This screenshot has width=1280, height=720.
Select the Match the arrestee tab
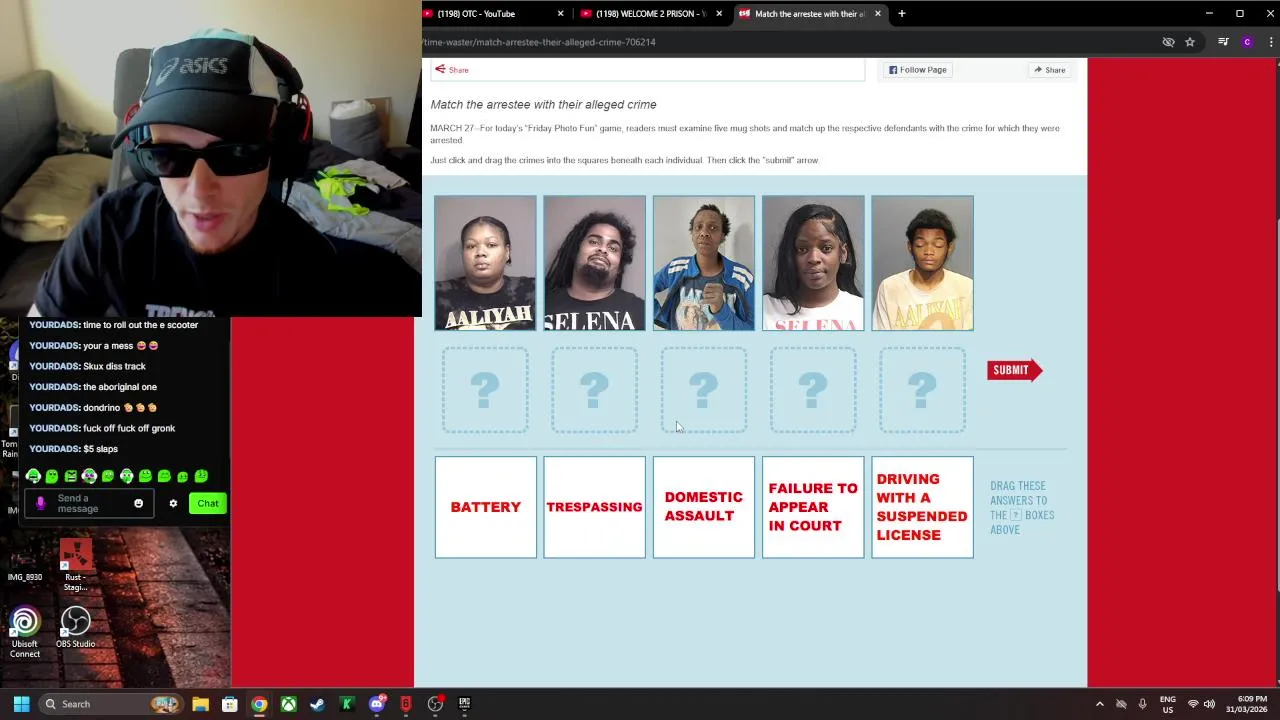click(808, 14)
